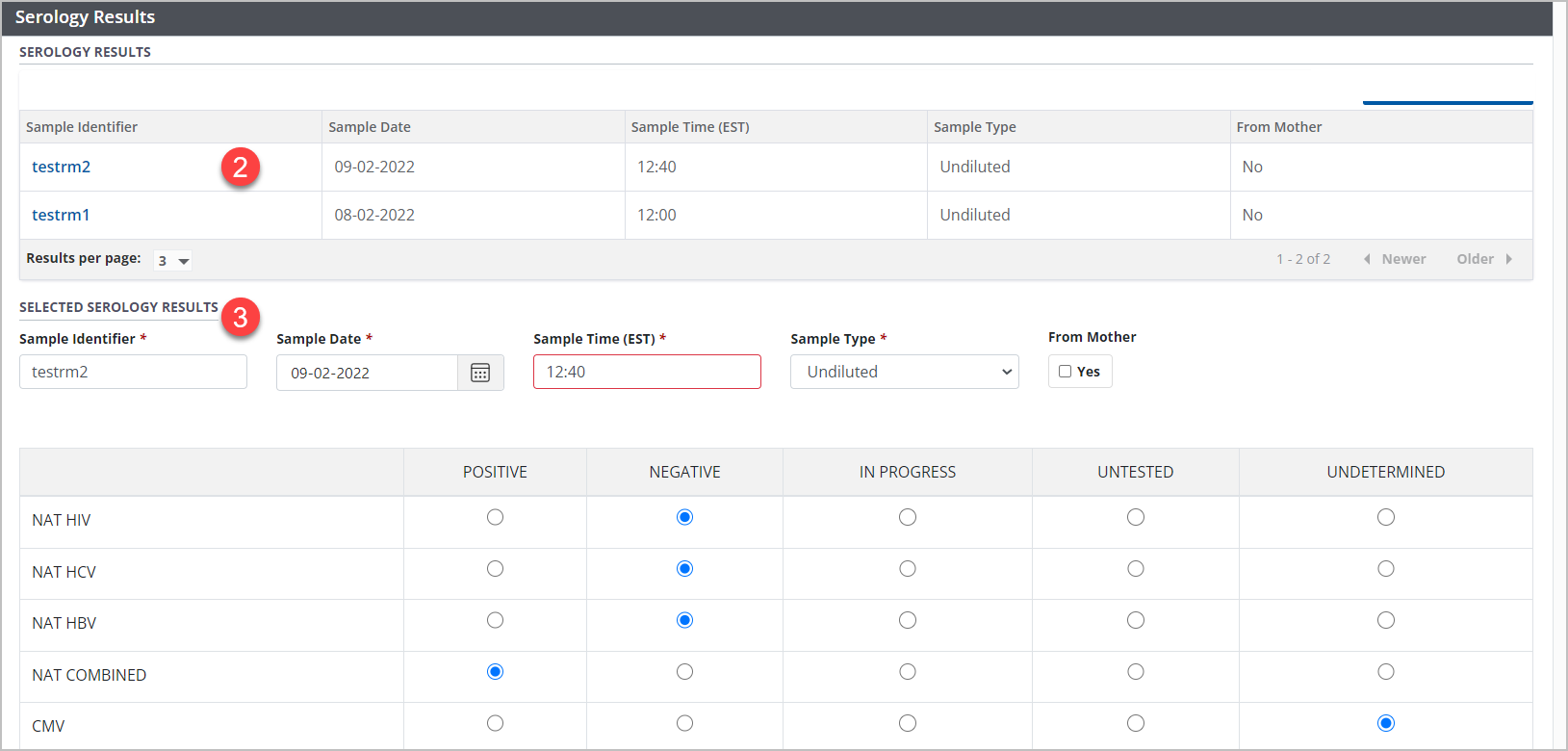The height and width of the screenshot is (751, 1568).
Task: Open the Sample Type dropdown
Action: point(904,372)
